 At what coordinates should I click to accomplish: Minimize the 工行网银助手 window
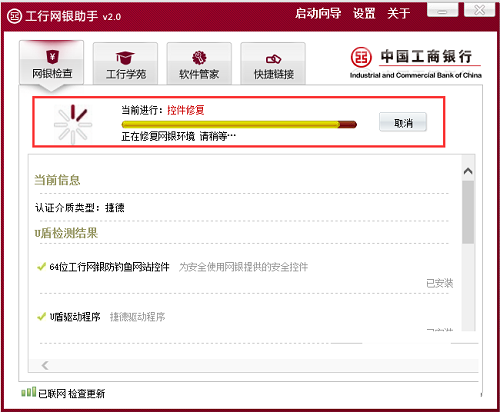[442, 10]
